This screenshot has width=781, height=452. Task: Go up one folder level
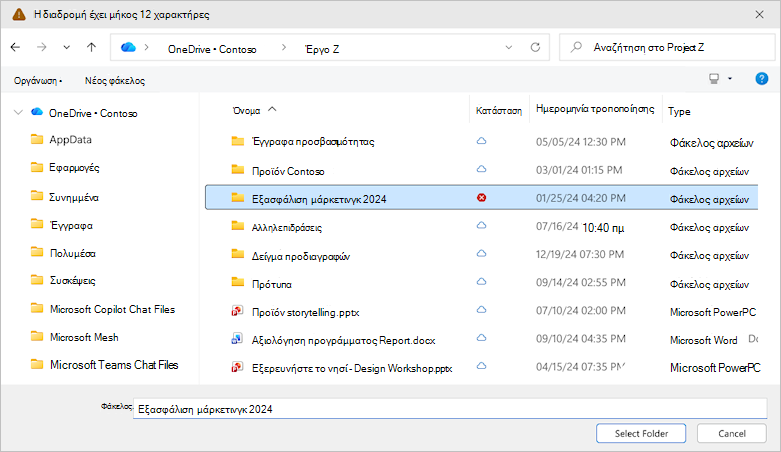pyautogui.click(x=91, y=47)
